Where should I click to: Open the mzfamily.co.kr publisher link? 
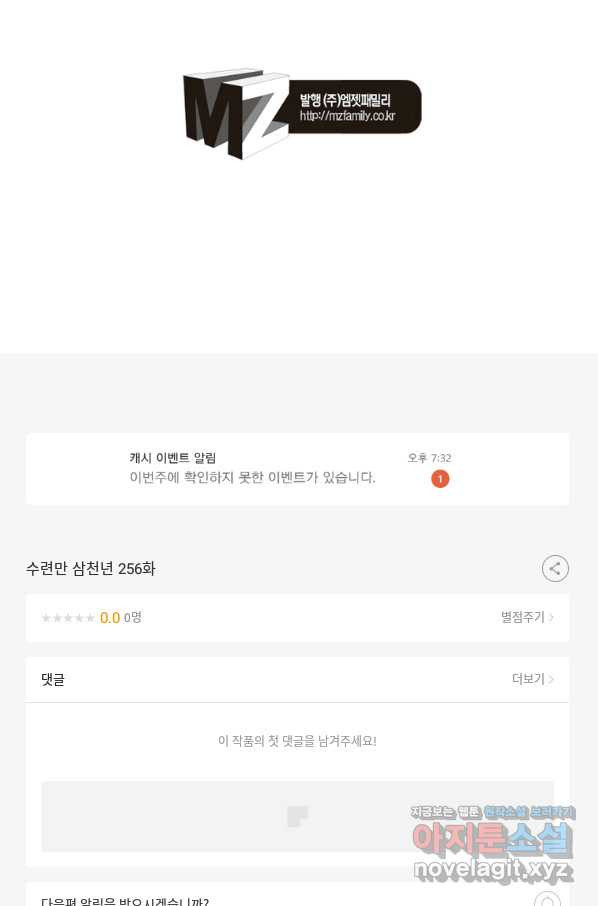click(x=347, y=116)
